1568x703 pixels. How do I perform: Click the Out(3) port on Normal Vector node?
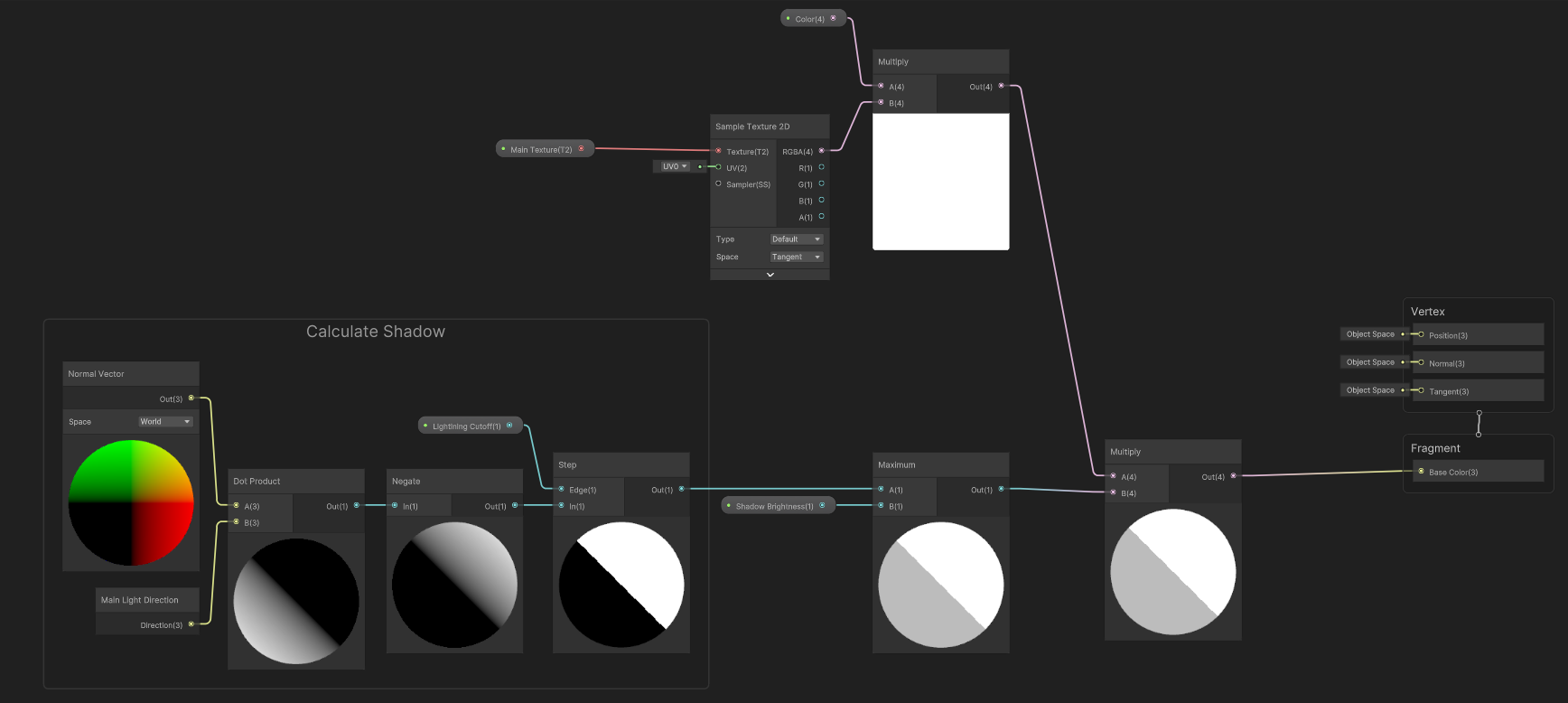point(191,398)
